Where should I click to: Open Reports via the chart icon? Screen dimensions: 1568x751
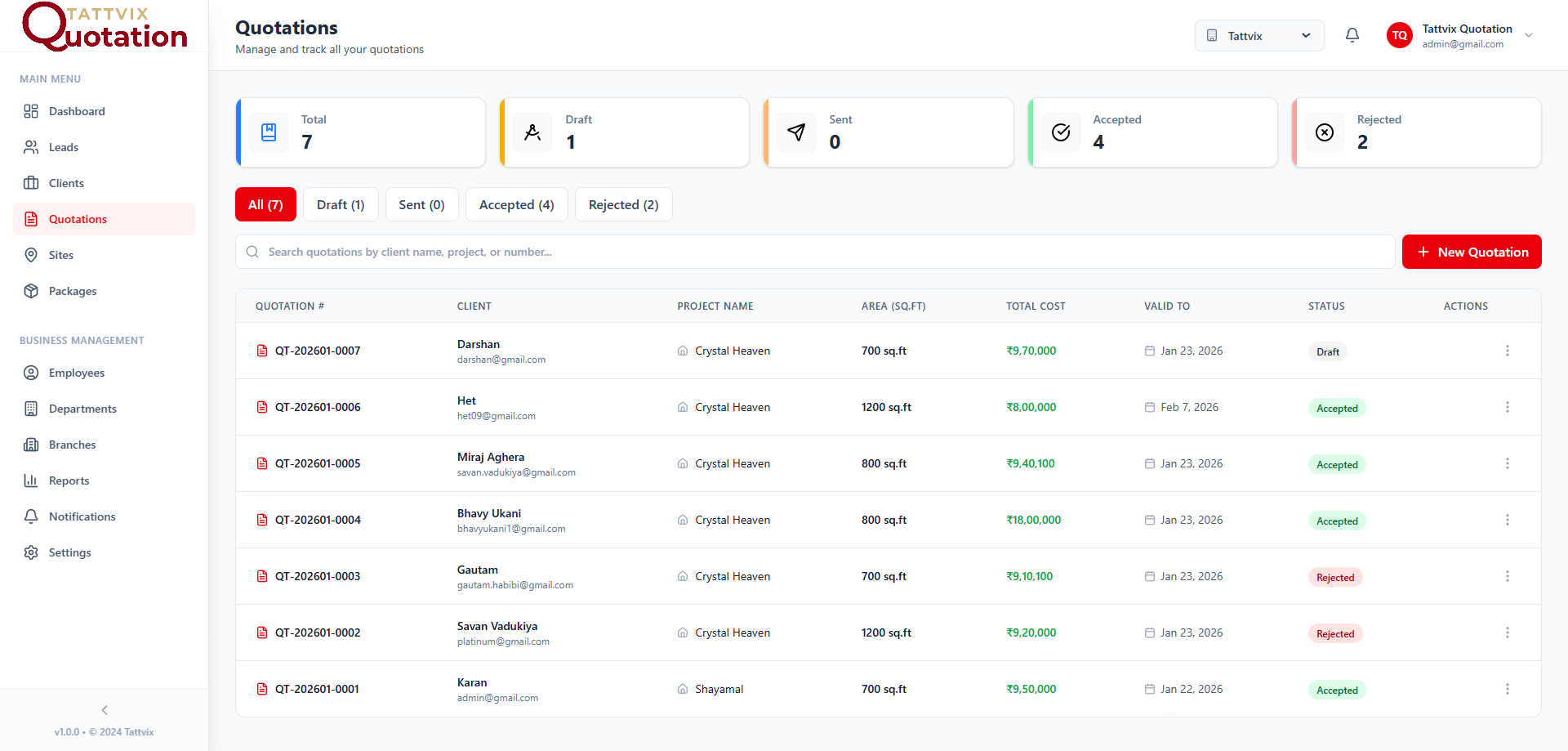[x=30, y=481]
